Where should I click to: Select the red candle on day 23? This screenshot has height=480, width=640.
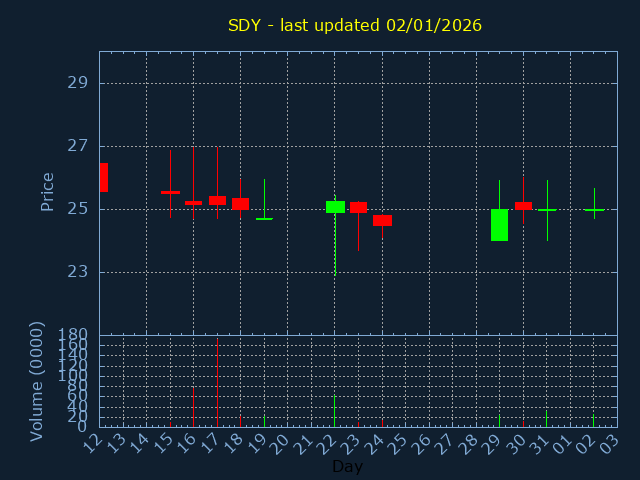[x=358, y=207]
